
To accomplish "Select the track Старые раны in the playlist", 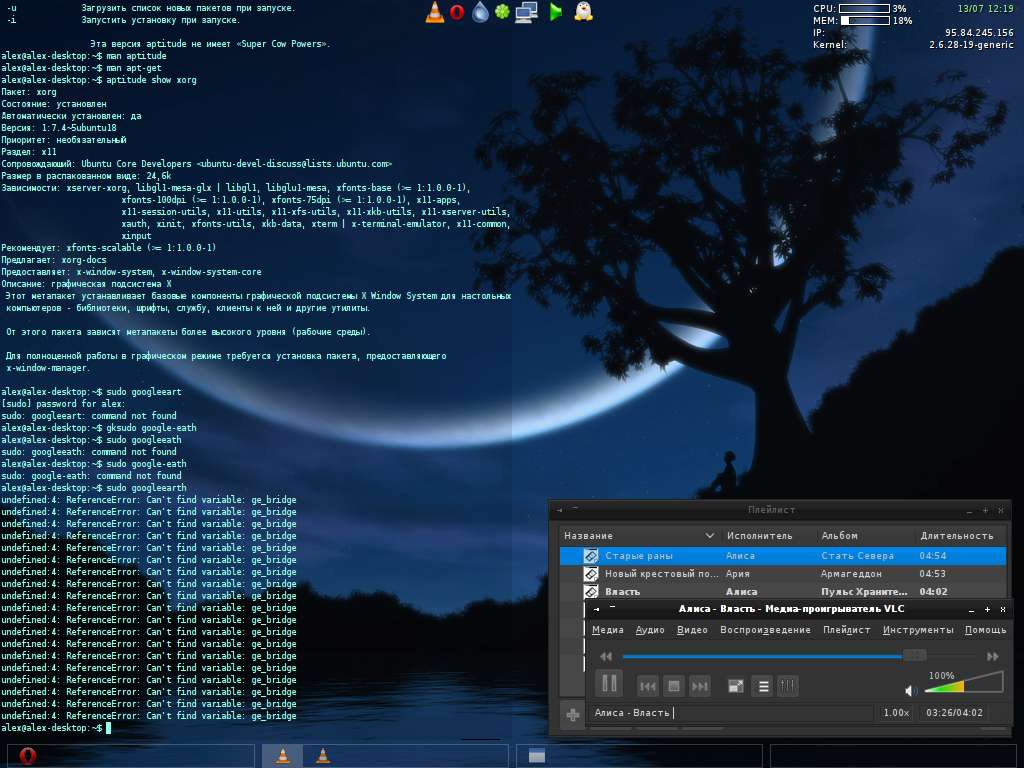I will point(639,556).
